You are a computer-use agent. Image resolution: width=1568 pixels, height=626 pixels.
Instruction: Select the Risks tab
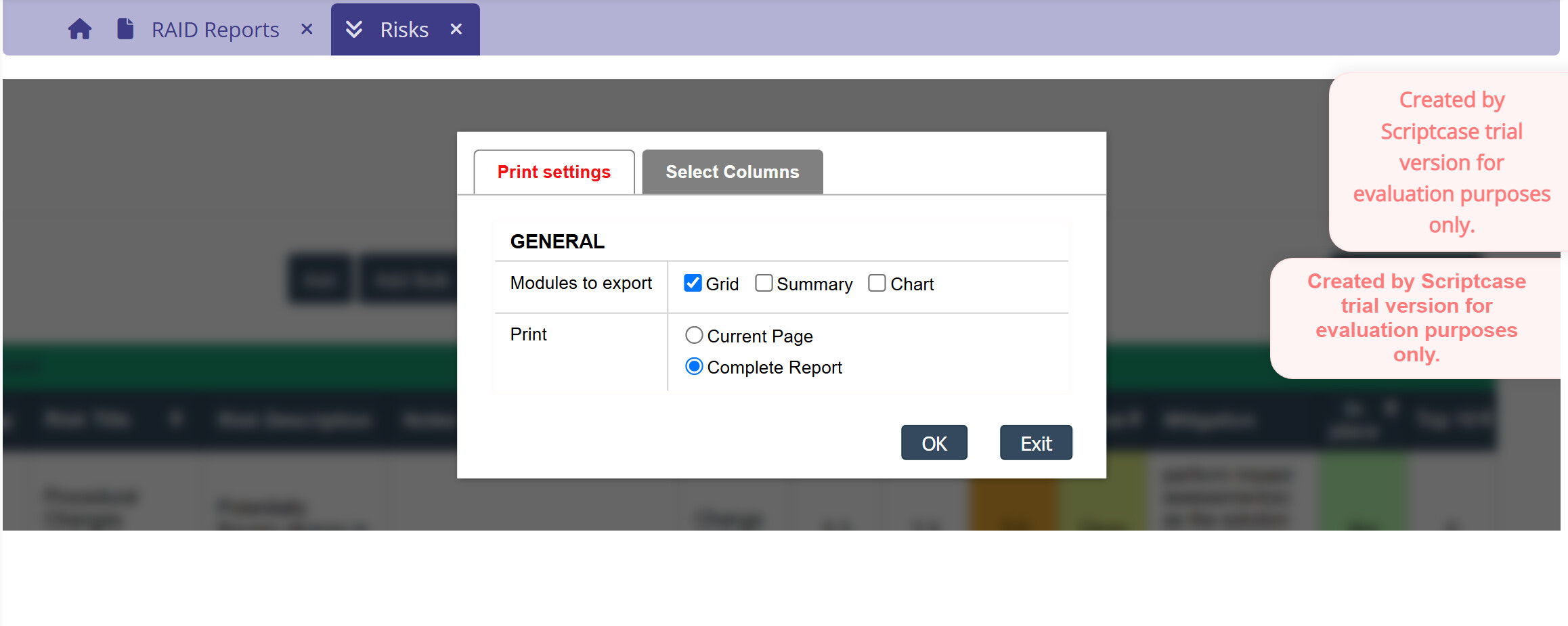click(x=404, y=30)
